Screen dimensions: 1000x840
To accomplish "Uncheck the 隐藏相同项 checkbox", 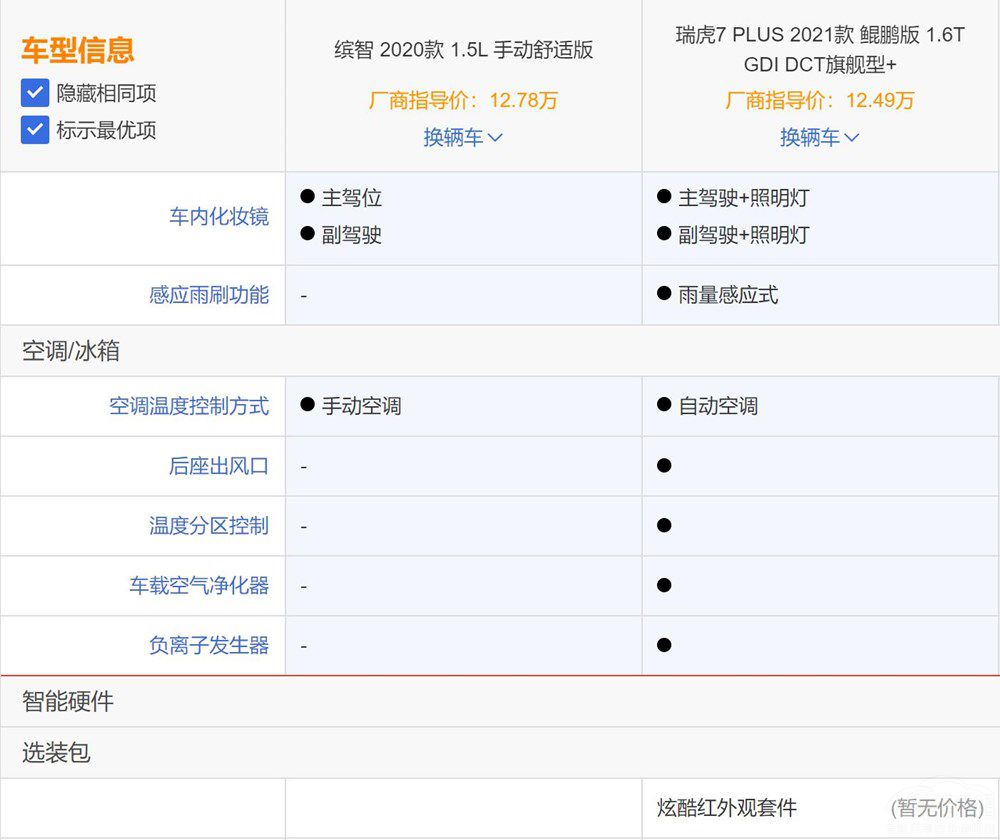I will point(35,93).
